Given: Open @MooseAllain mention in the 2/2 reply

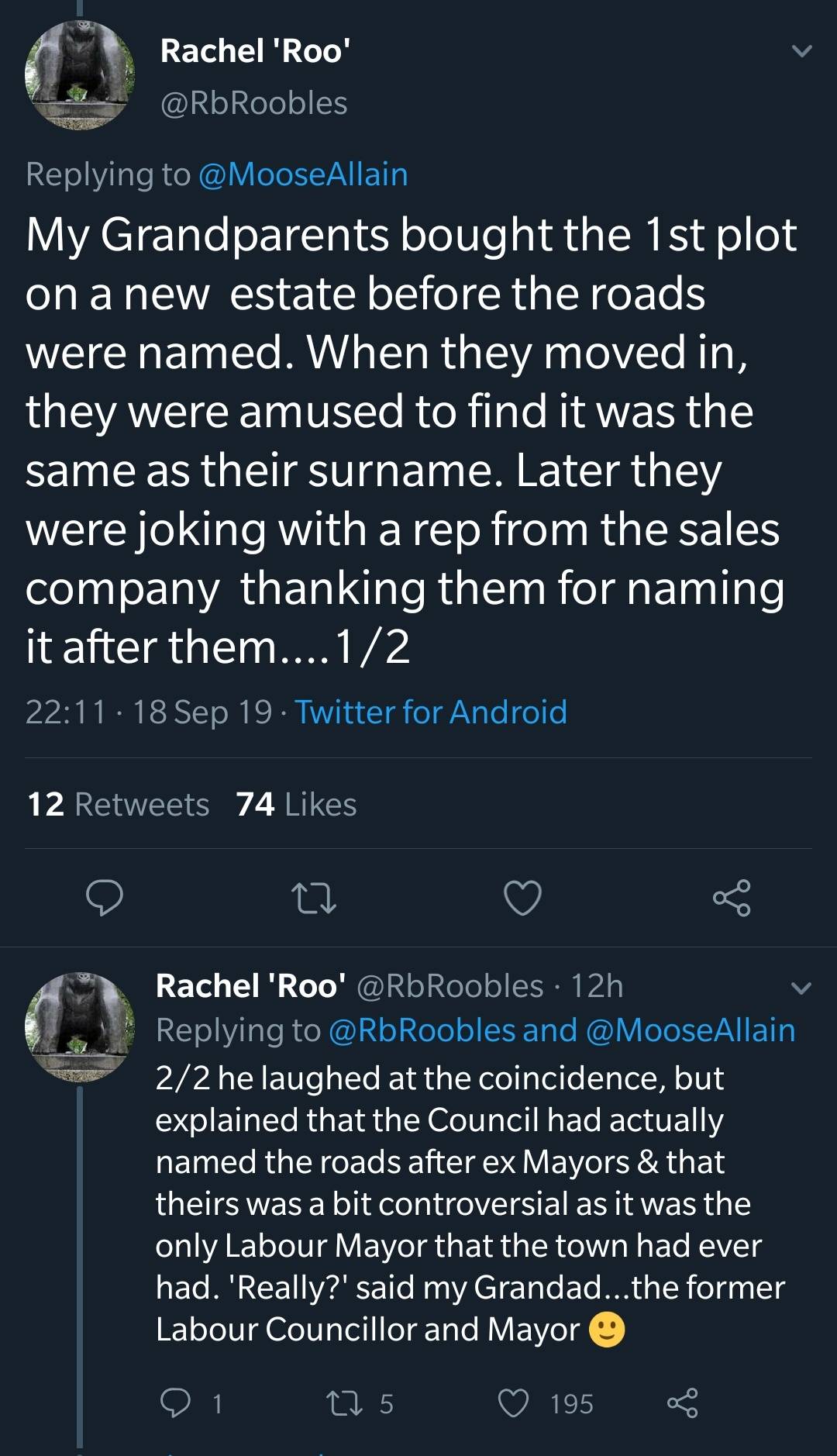Looking at the screenshot, I should (691, 1030).
